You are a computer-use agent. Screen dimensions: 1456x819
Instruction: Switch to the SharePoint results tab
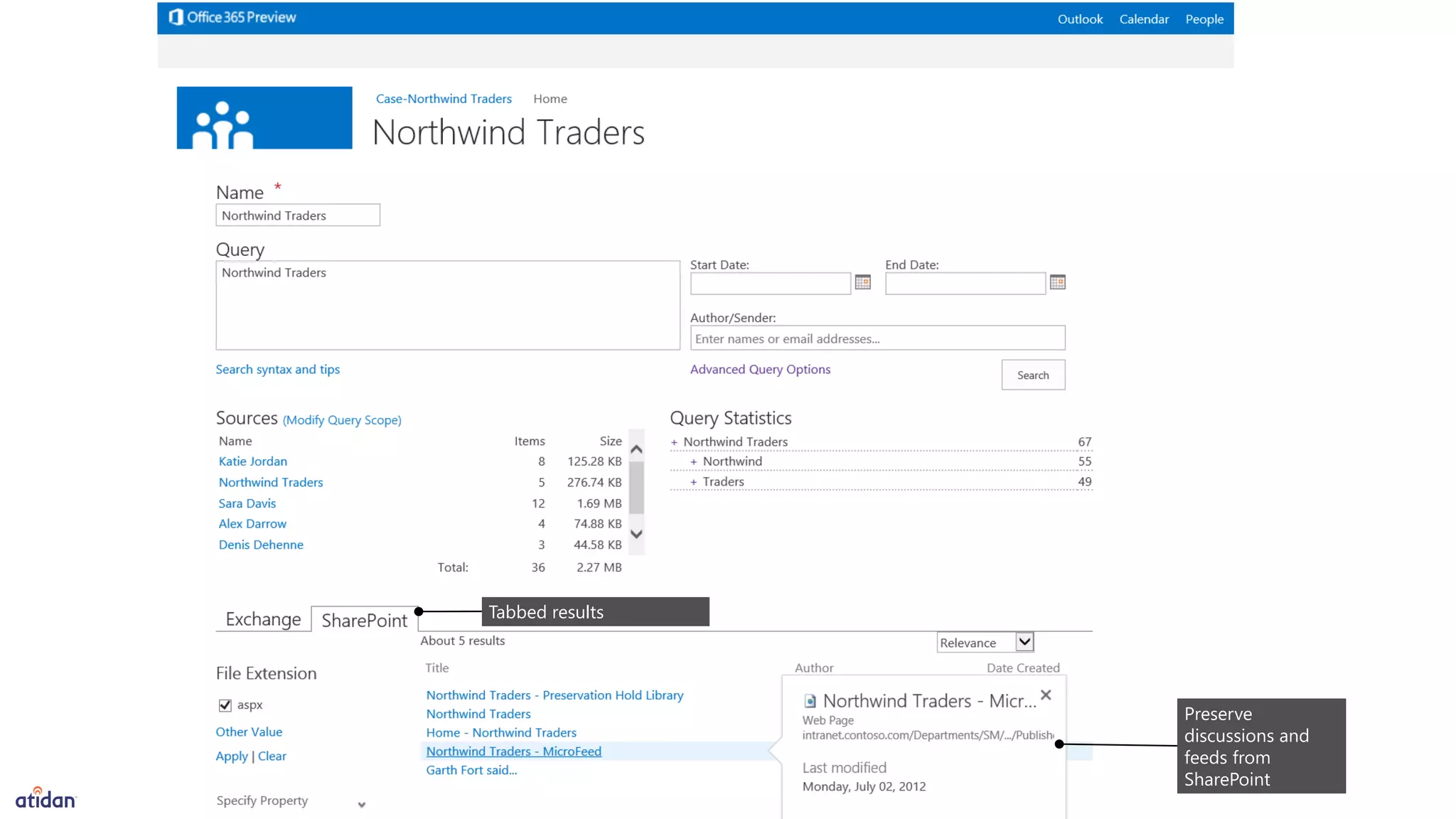point(365,620)
